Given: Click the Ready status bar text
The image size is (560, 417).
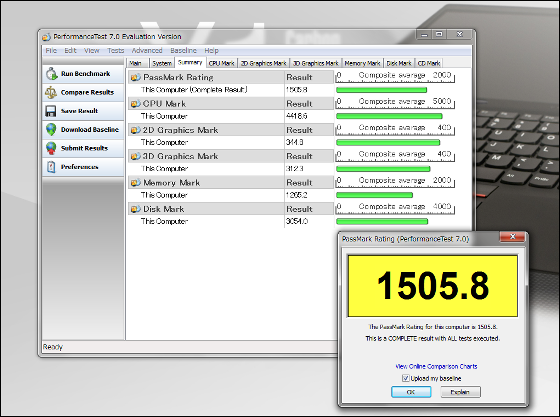Looking at the screenshot, I should 52,347.
